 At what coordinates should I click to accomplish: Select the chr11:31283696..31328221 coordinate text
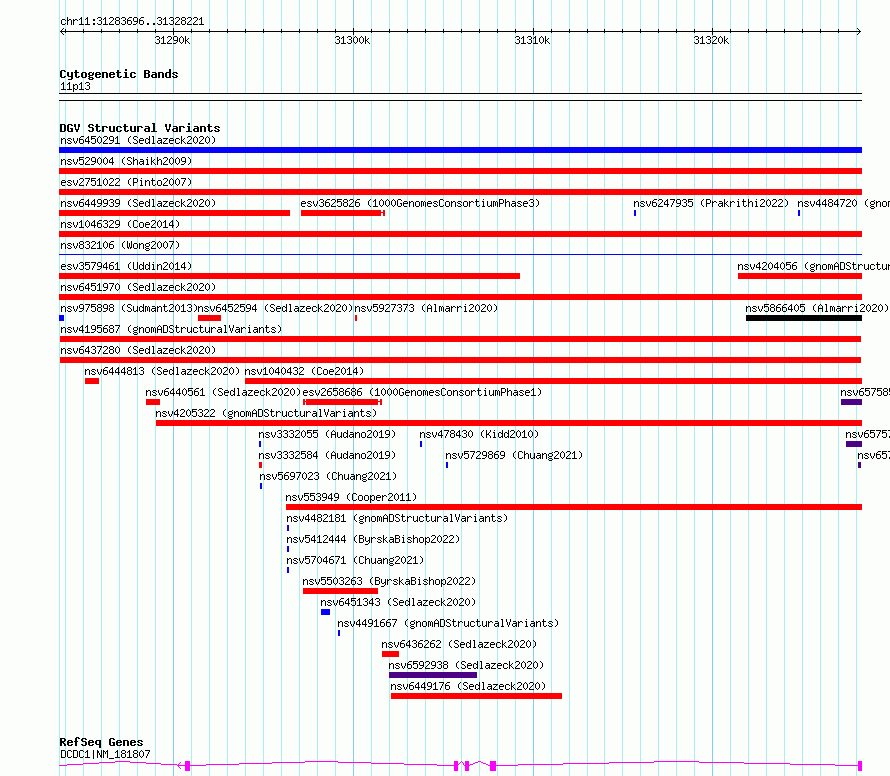tap(132, 22)
